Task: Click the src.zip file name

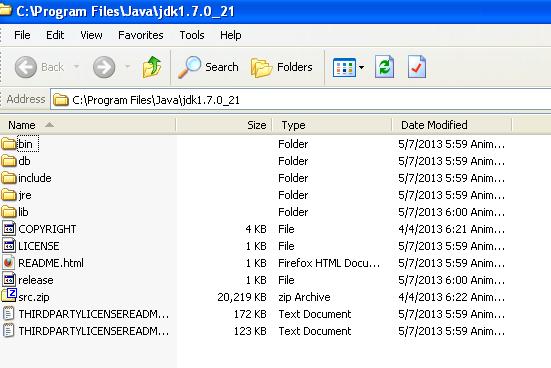Action: pyautogui.click(x=34, y=297)
